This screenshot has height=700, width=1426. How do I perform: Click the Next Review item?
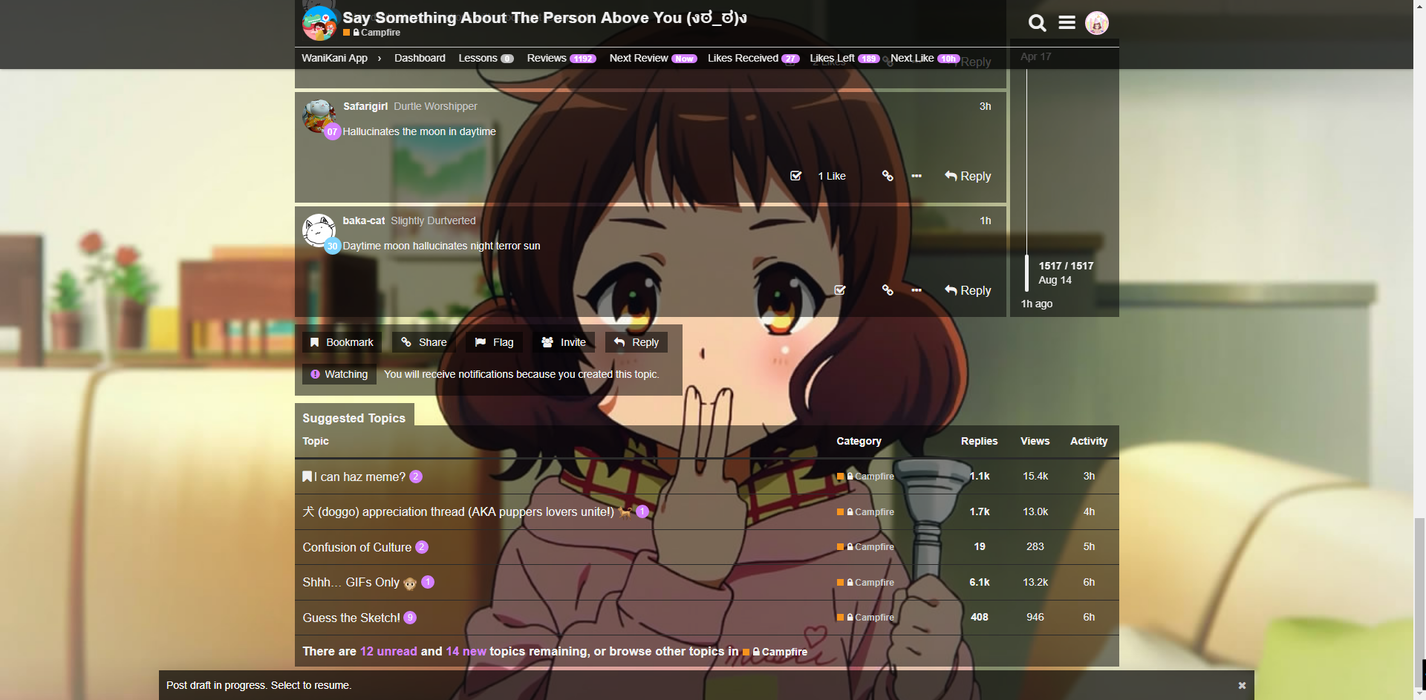click(x=653, y=58)
